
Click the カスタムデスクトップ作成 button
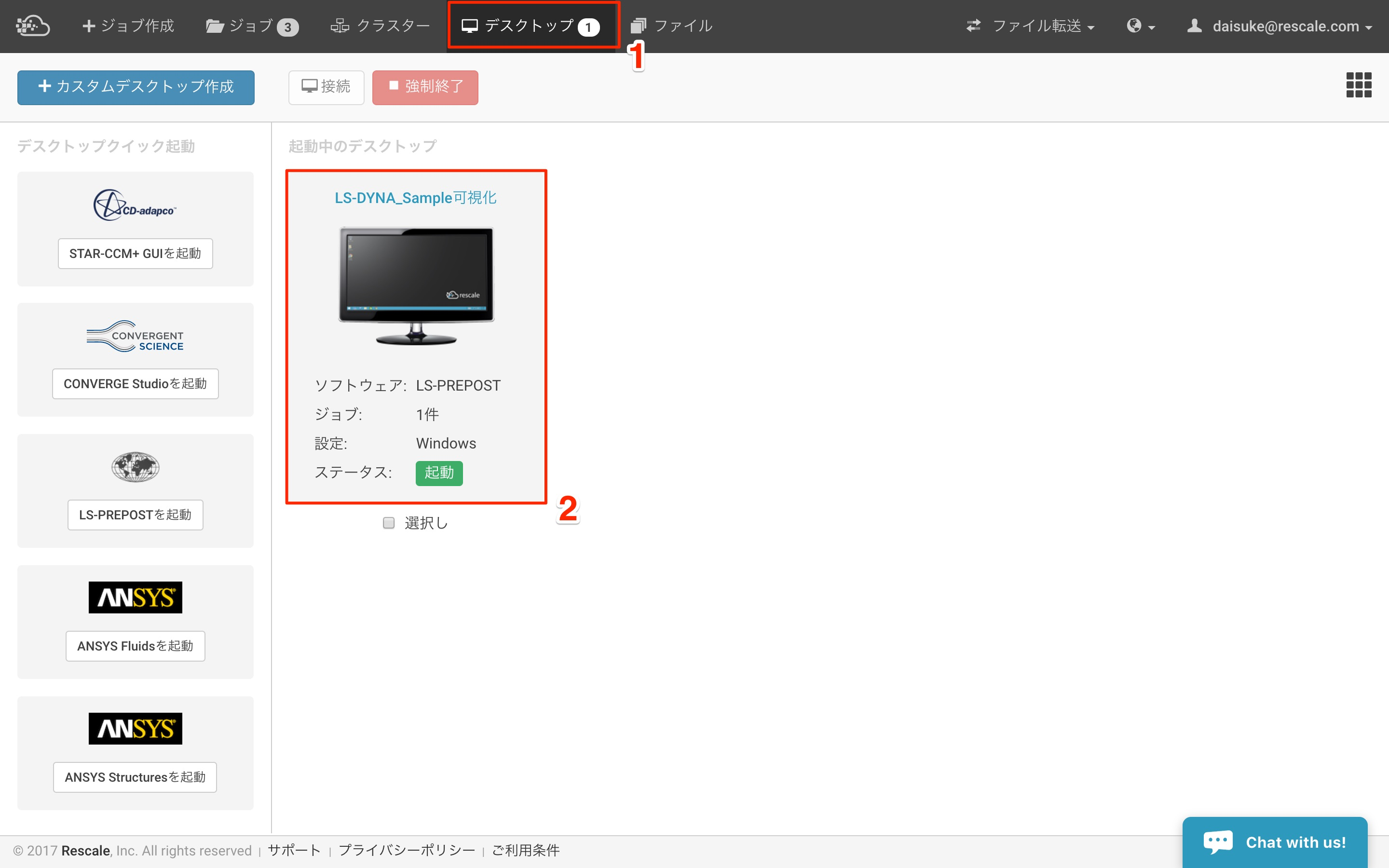point(136,87)
